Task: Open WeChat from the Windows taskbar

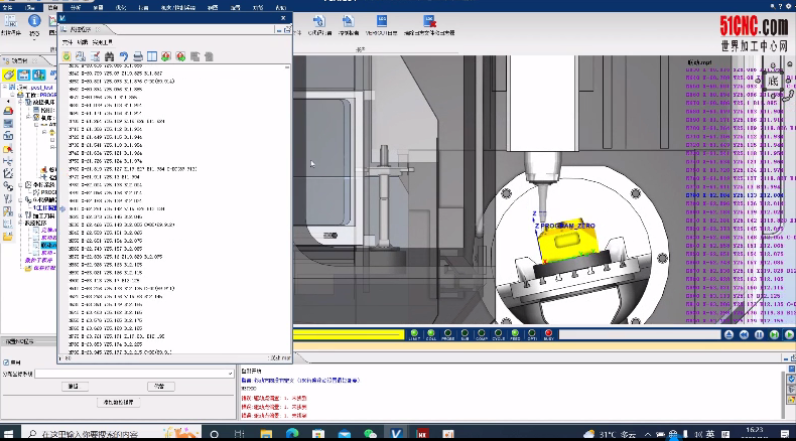Action: click(x=371, y=434)
